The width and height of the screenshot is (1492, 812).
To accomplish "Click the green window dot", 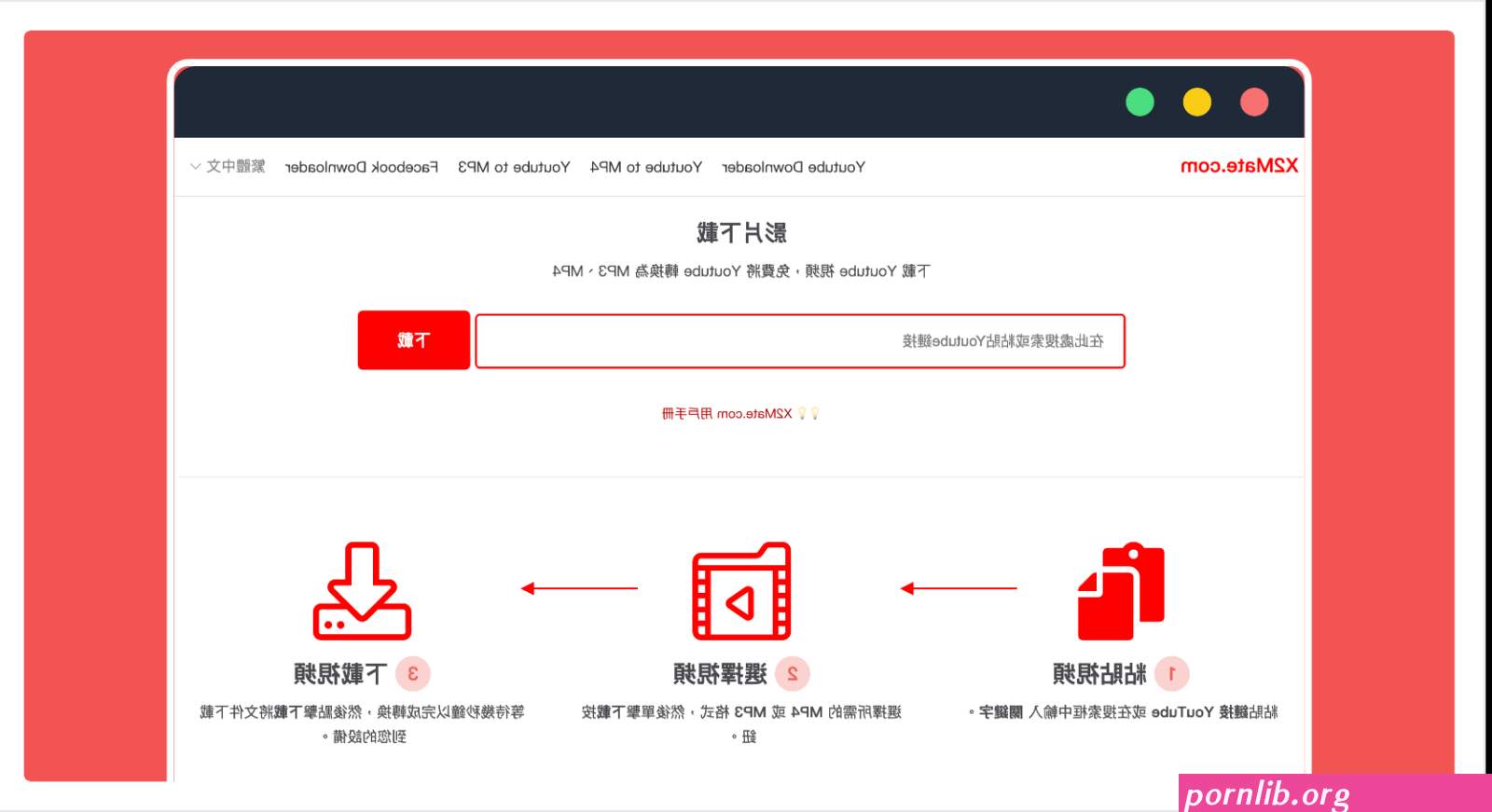I will [x=1140, y=102].
